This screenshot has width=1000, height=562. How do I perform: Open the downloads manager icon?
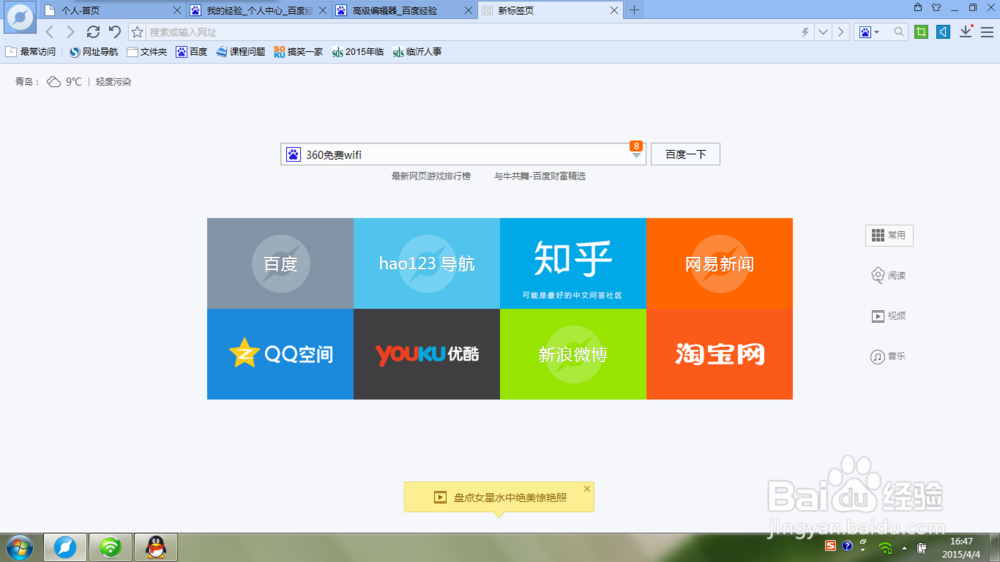(966, 32)
